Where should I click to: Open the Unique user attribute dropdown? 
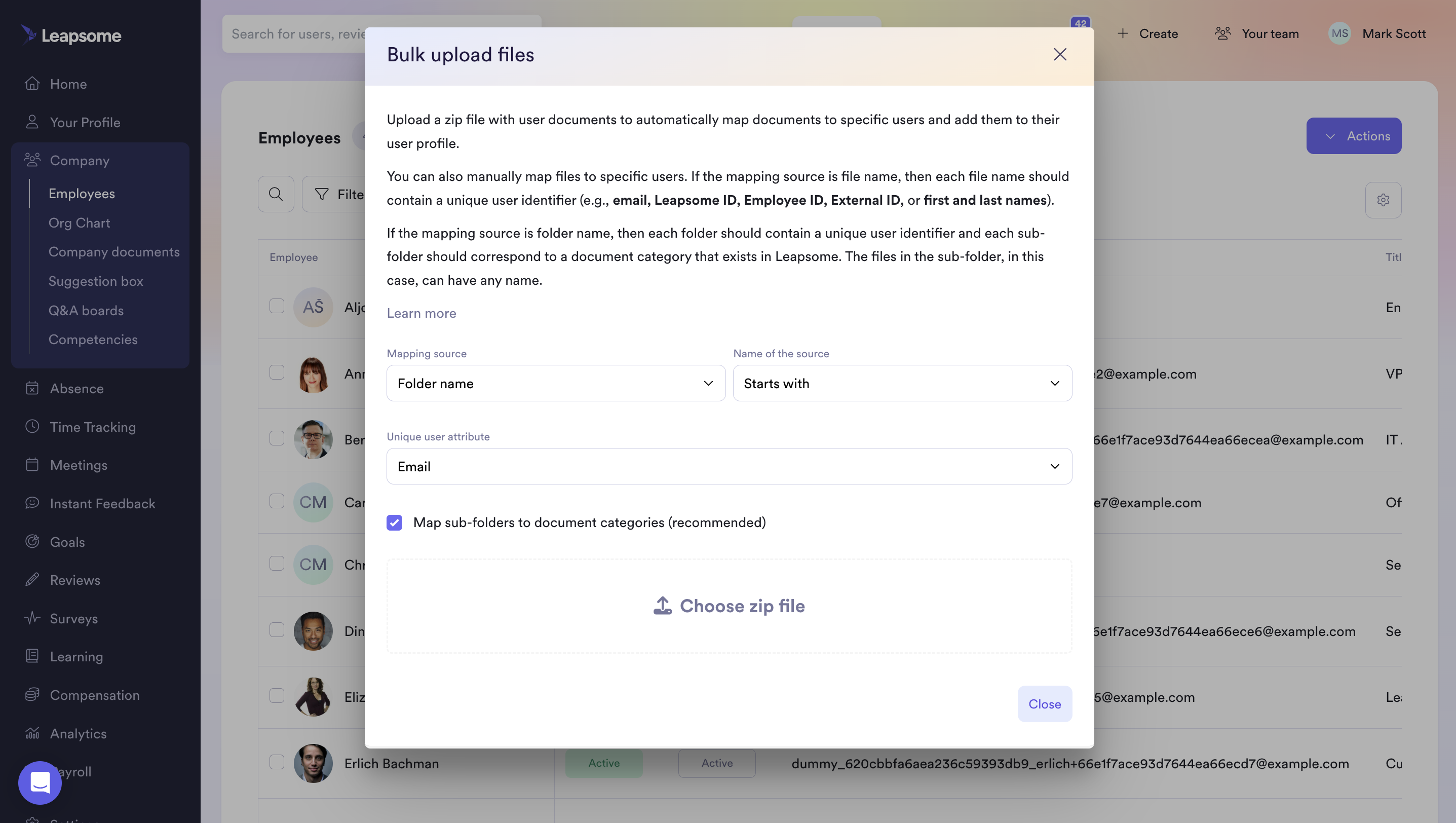pyautogui.click(x=729, y=466)
